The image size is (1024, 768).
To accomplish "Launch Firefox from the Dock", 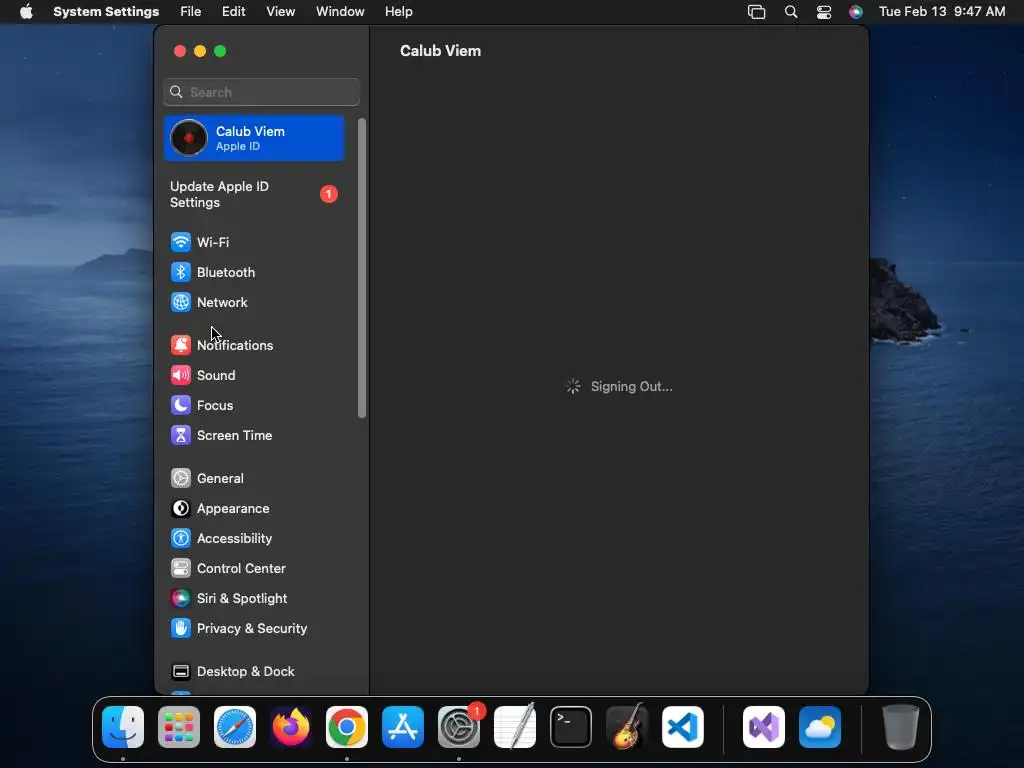I will point(291,727).
